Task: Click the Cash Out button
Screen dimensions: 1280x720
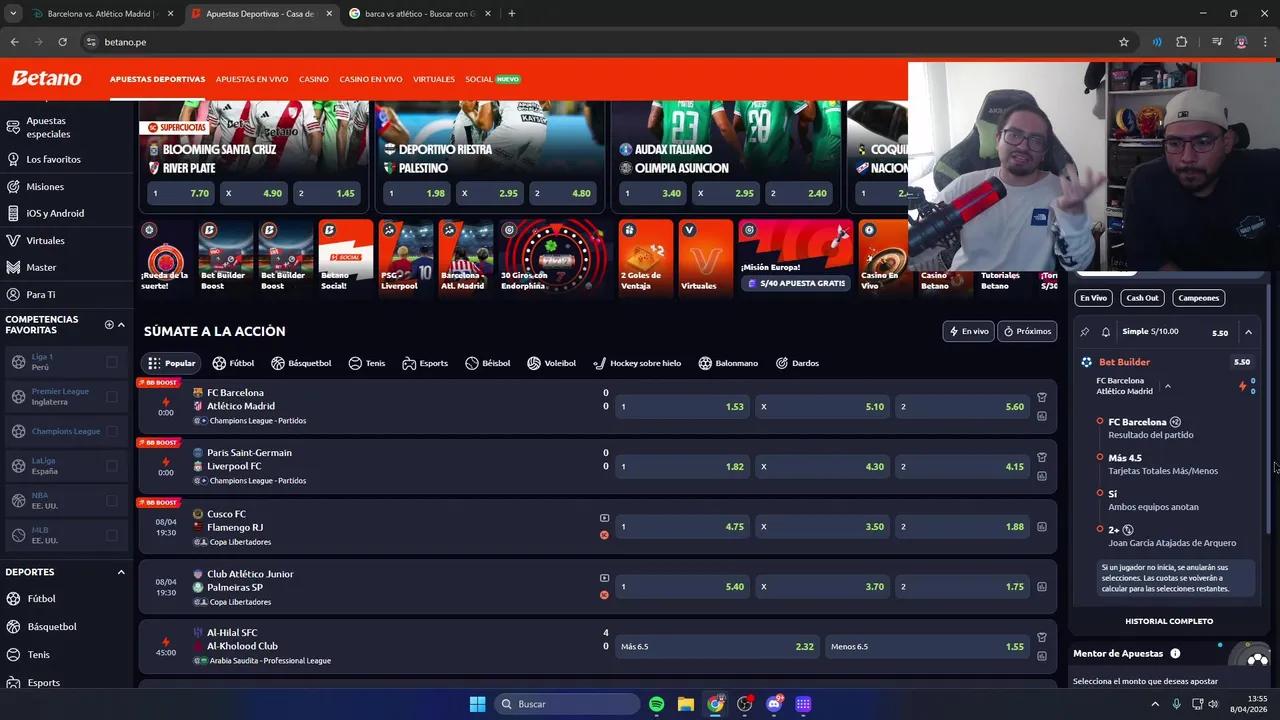Action: pyautogui.click(x=1142, y=298)
